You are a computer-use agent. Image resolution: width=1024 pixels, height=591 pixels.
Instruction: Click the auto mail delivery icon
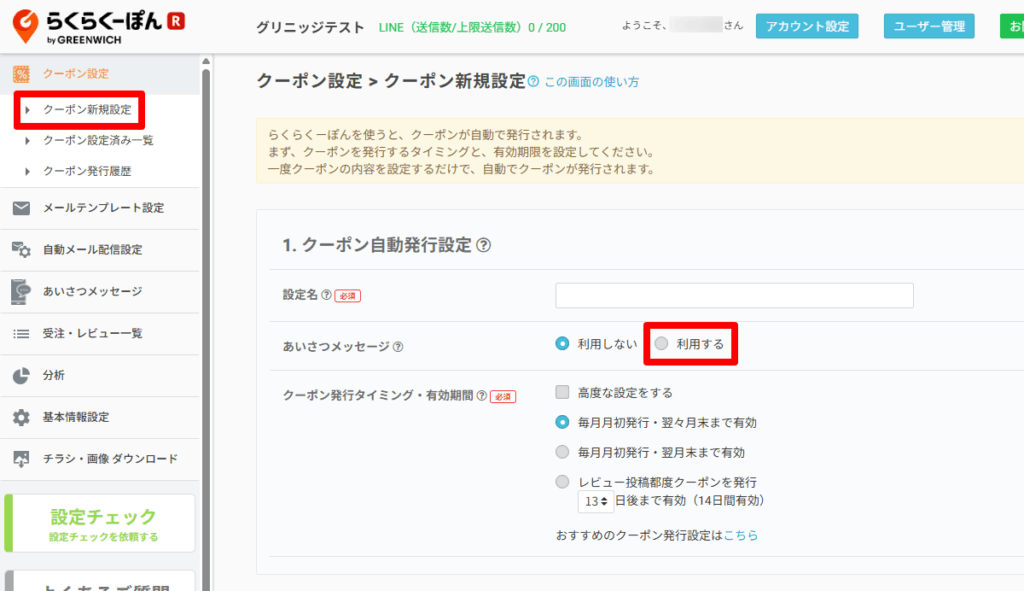21,250
